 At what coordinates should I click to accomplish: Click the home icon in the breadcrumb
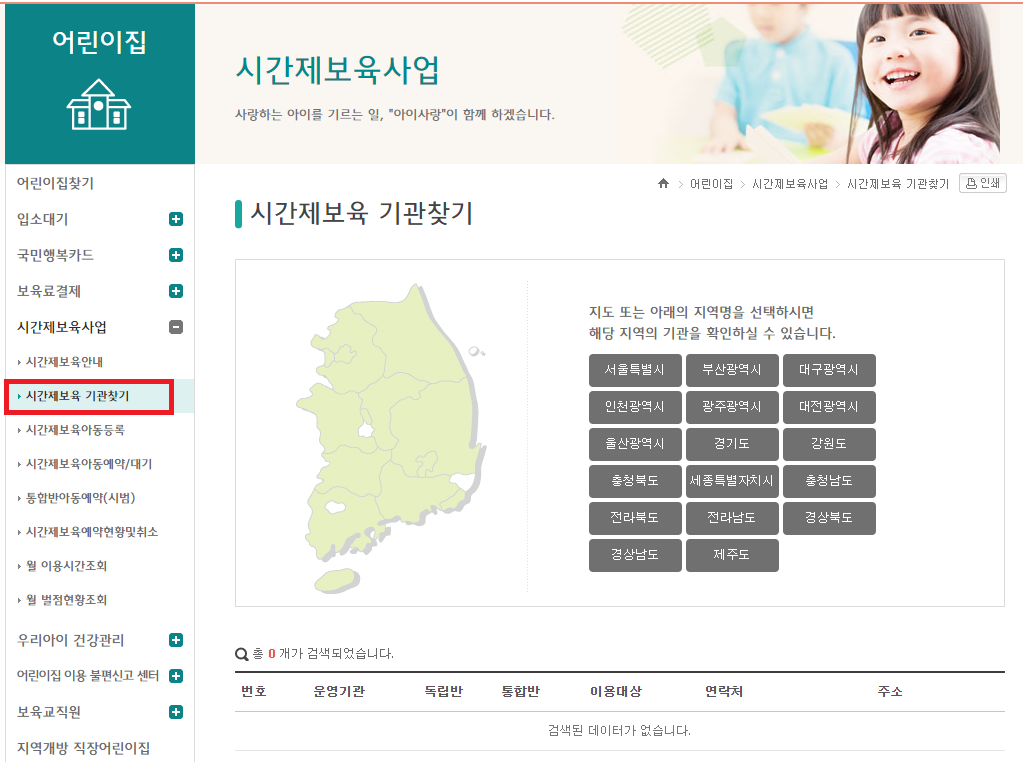pyautogui.click(x=663, y=183)
